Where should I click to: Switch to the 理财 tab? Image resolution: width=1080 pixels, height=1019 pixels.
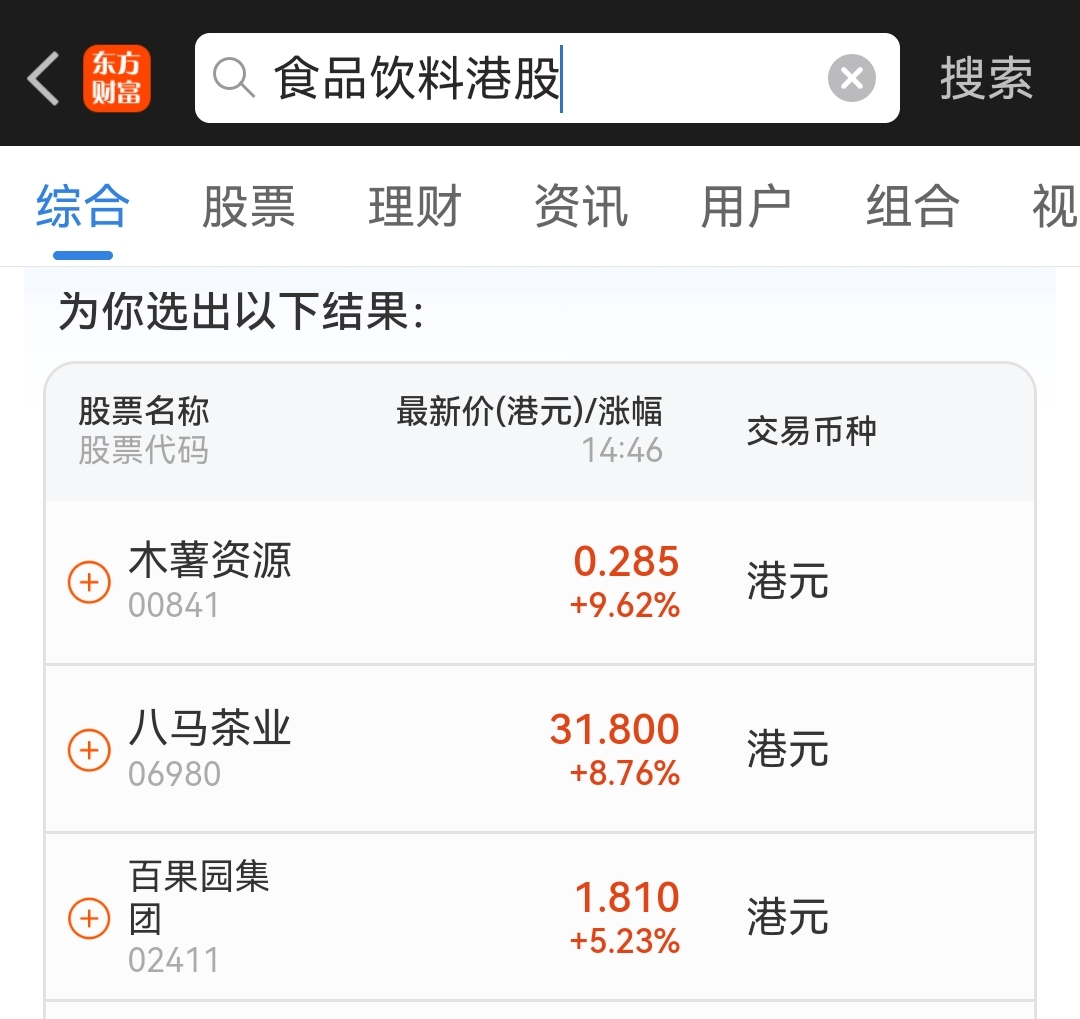pyautogui.click(x=414, y=207)
